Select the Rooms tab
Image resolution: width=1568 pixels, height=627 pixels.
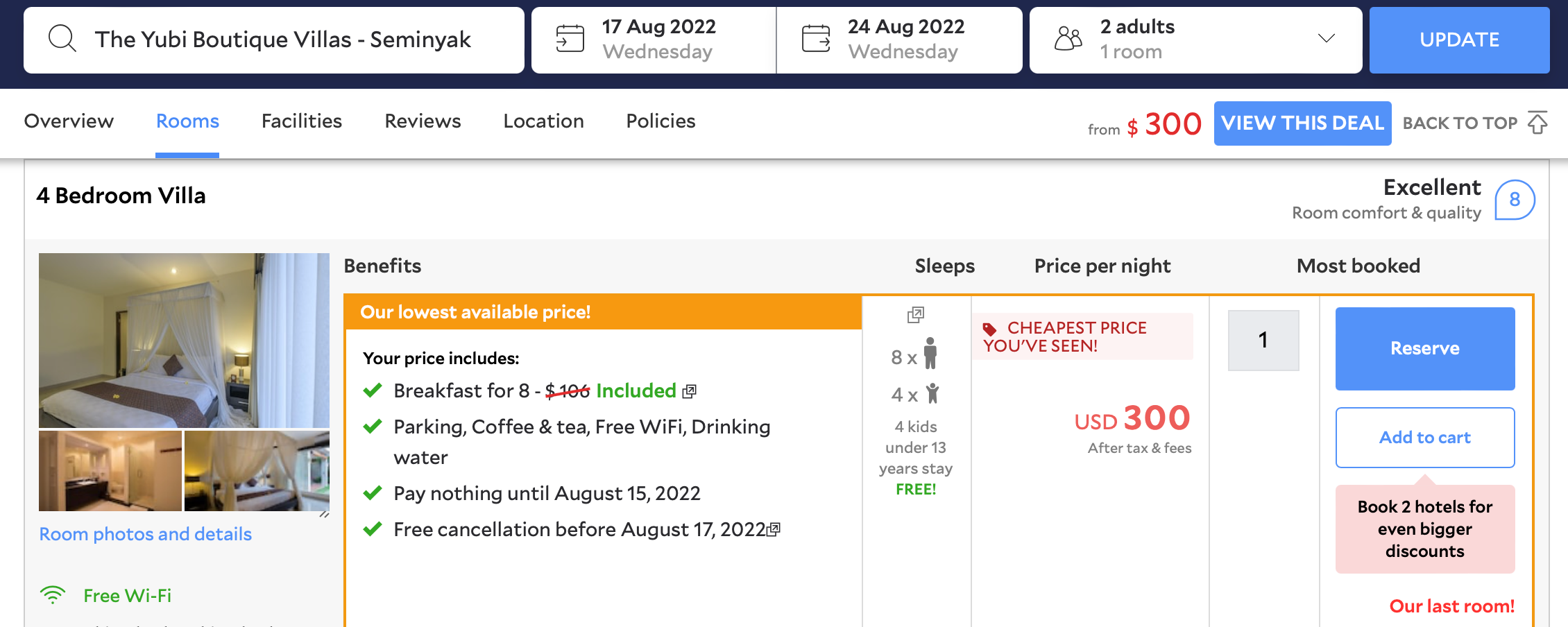[x=187, y=121]
